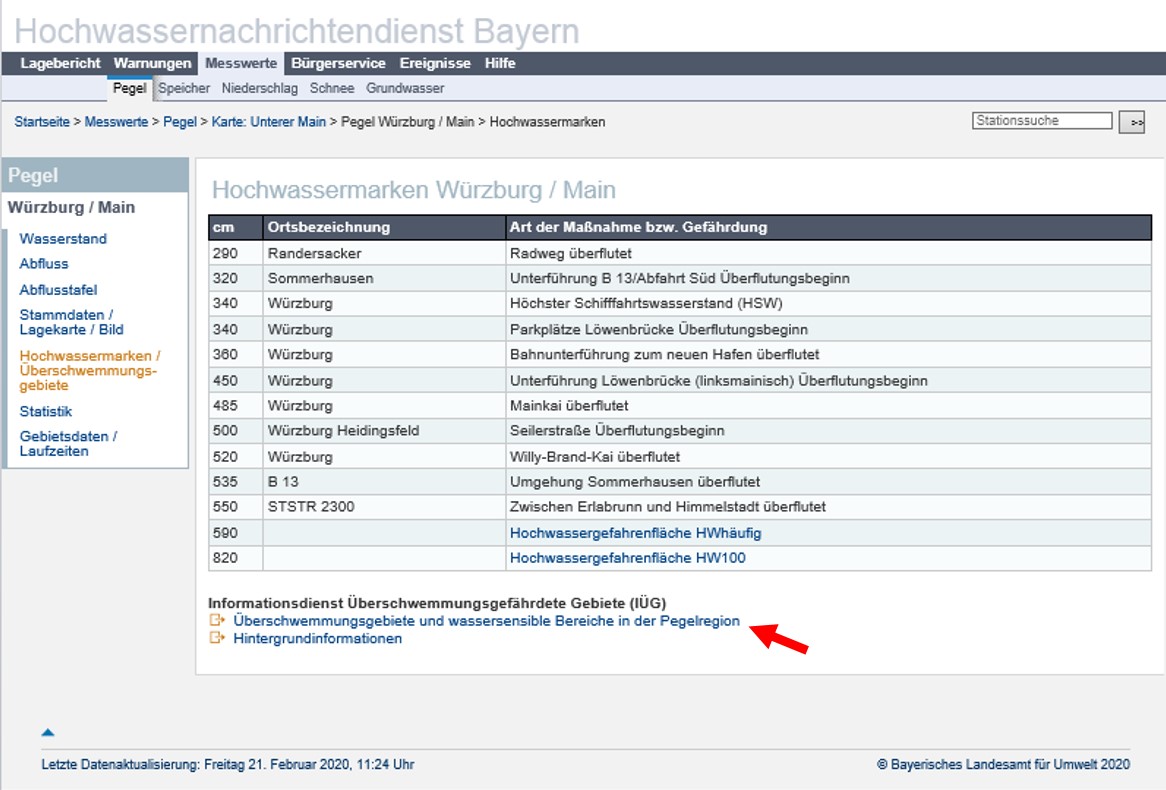Viewport: 1166px width, 790px height.
Task: Click the Pegel breadcrumb link
Action: pyautogui.click(x=180, y=121)
